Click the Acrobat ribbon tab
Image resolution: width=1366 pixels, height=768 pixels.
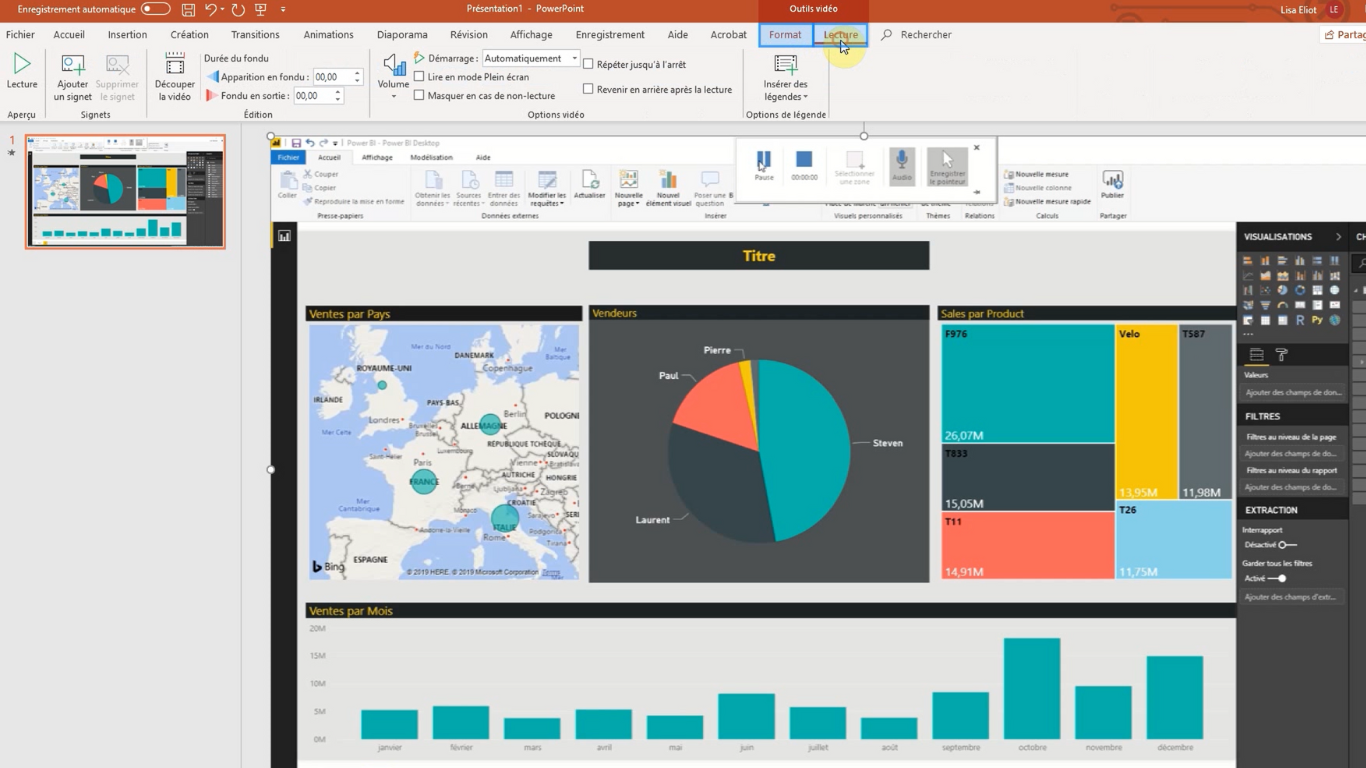click(x=728, y=35)
